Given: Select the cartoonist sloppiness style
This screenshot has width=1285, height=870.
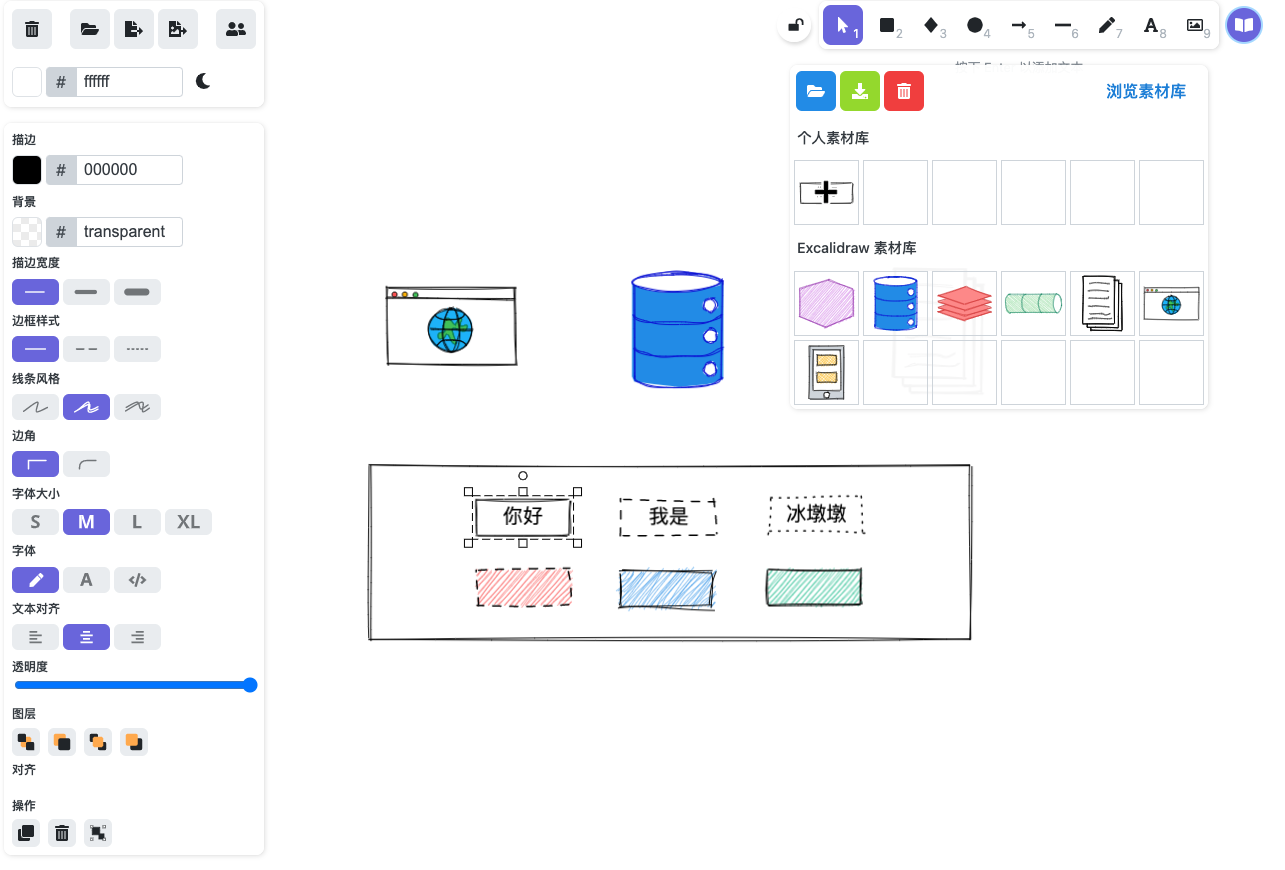Looking at the screenshot, I should click(x=137, y=407).
